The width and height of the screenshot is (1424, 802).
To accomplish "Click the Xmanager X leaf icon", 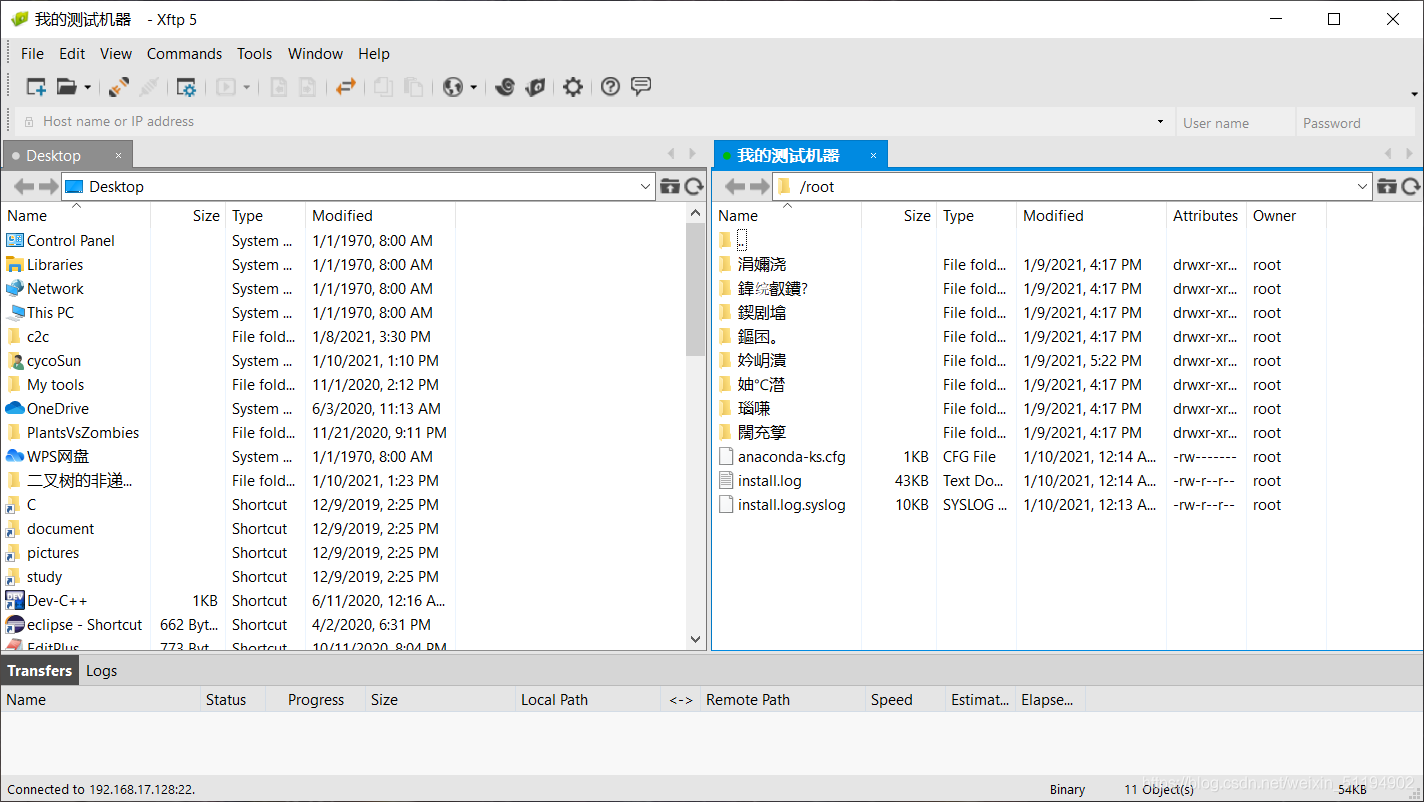I will [535, 87].
